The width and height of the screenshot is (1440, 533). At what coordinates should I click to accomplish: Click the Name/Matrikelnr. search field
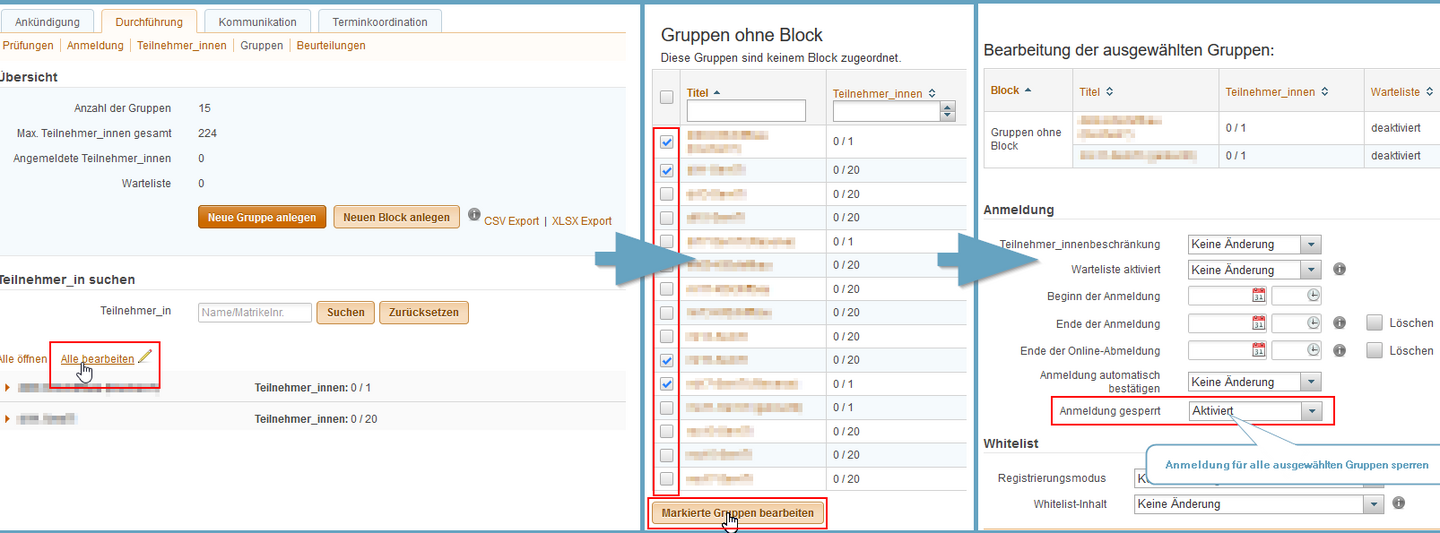(x=255, y=312)
